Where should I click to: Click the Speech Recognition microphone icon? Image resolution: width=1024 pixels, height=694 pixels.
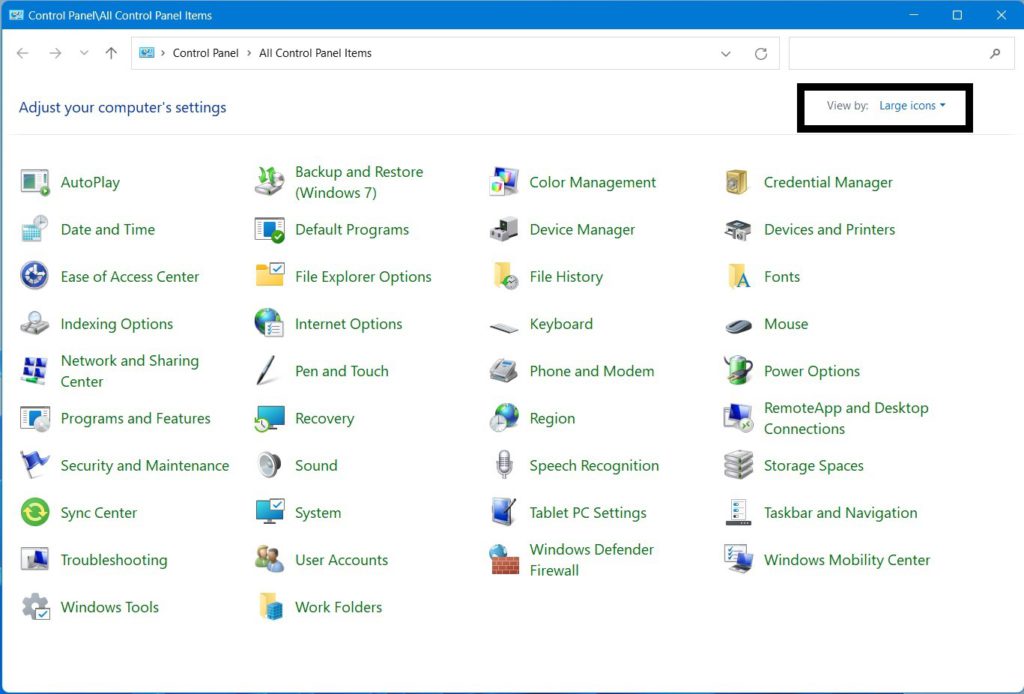[x=504, y=465]
